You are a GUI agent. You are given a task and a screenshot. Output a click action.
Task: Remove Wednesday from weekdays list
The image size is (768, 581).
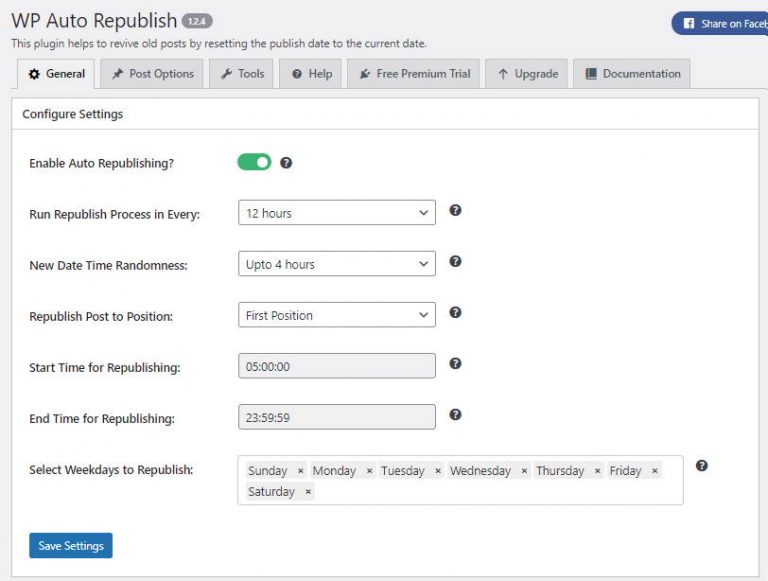524,471
